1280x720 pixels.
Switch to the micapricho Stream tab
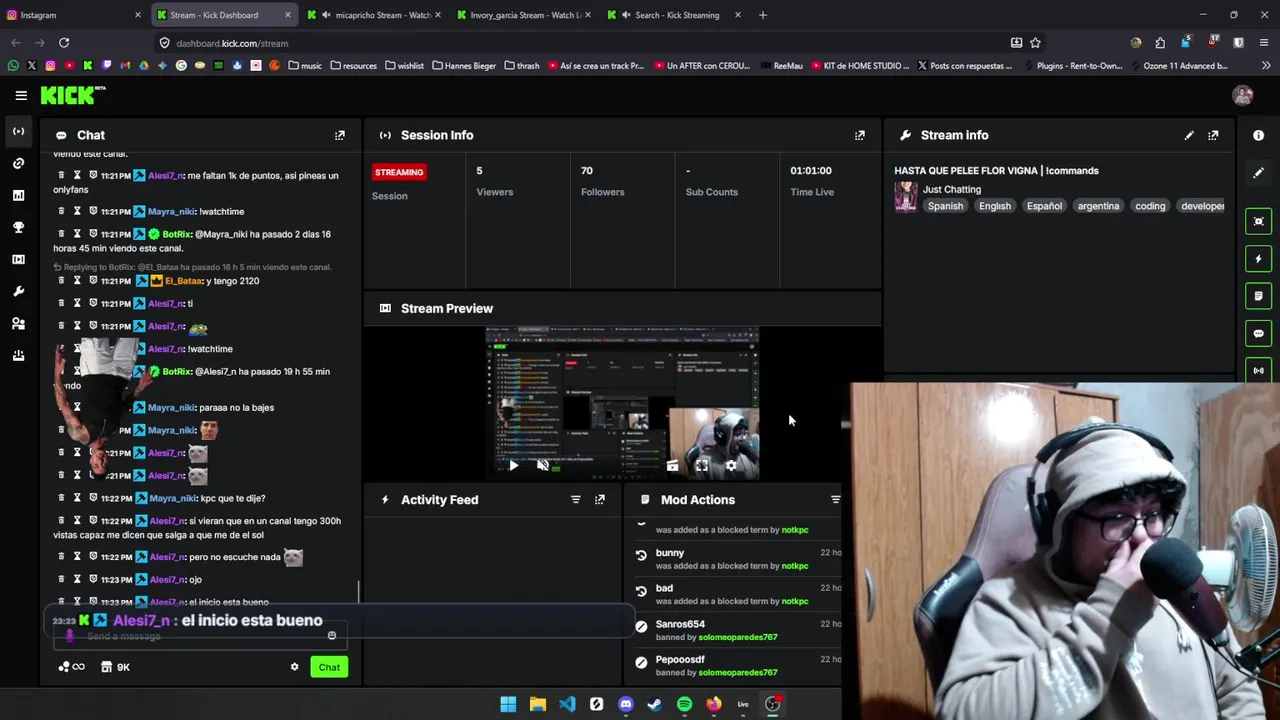point(376,15)
